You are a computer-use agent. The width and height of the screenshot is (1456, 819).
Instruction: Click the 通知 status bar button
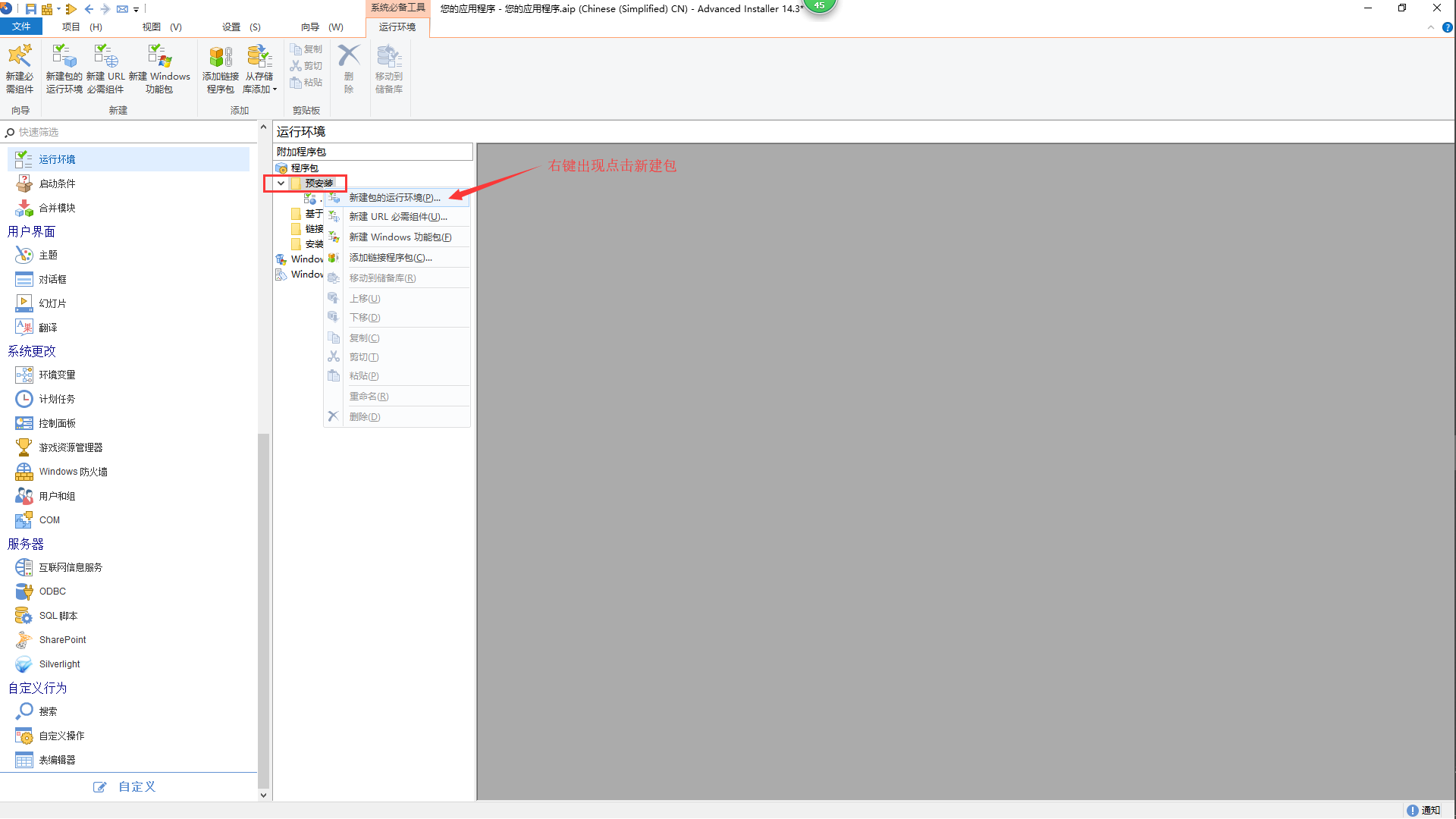[1423, 811]
